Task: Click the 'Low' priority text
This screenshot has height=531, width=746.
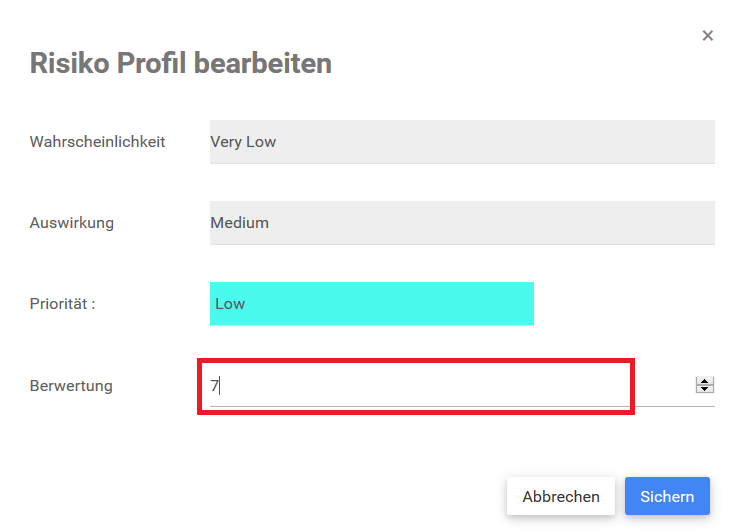Action: pyautogui.click(x=230, y=304)
